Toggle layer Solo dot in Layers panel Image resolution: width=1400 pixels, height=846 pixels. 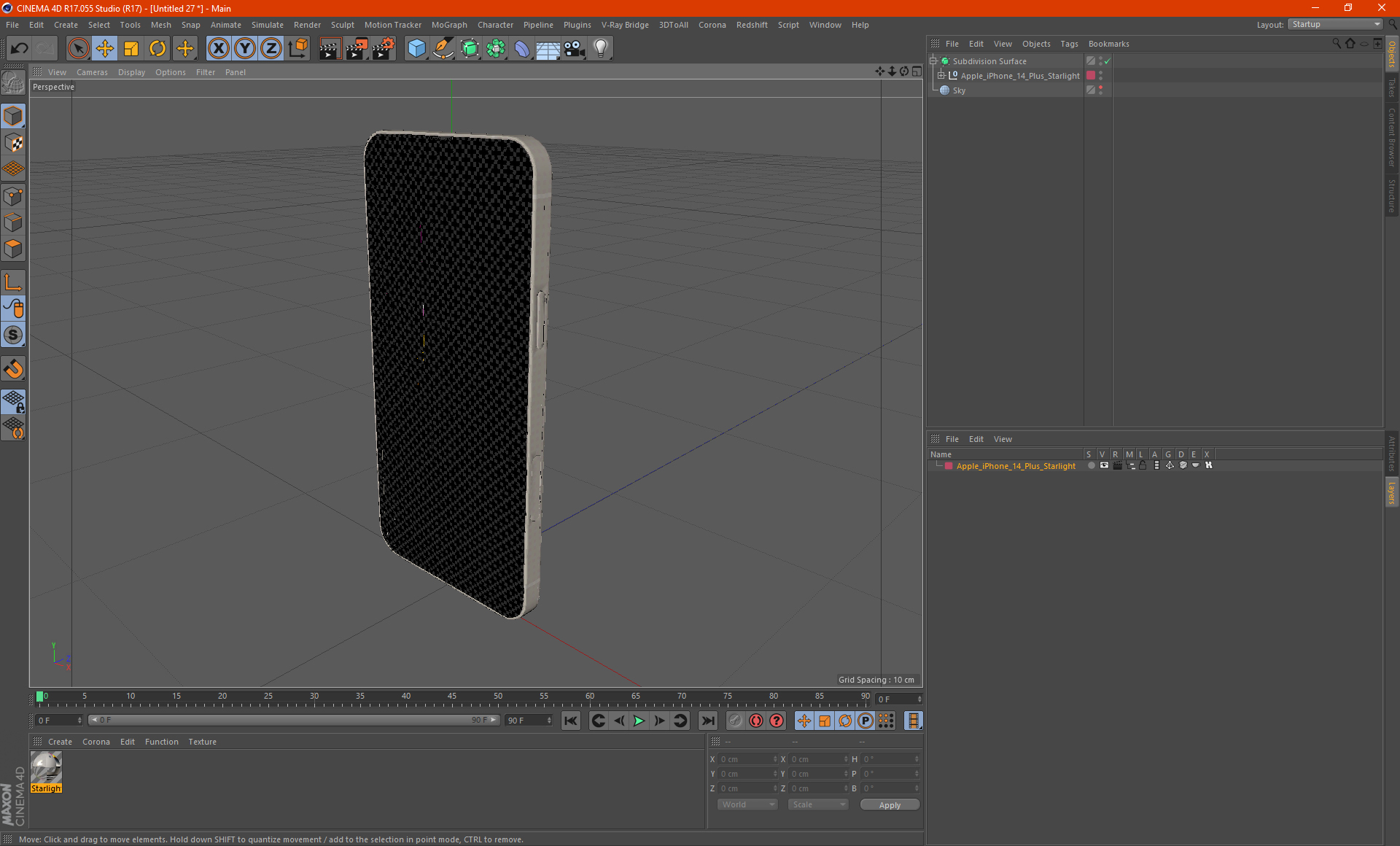point(1091,465)
